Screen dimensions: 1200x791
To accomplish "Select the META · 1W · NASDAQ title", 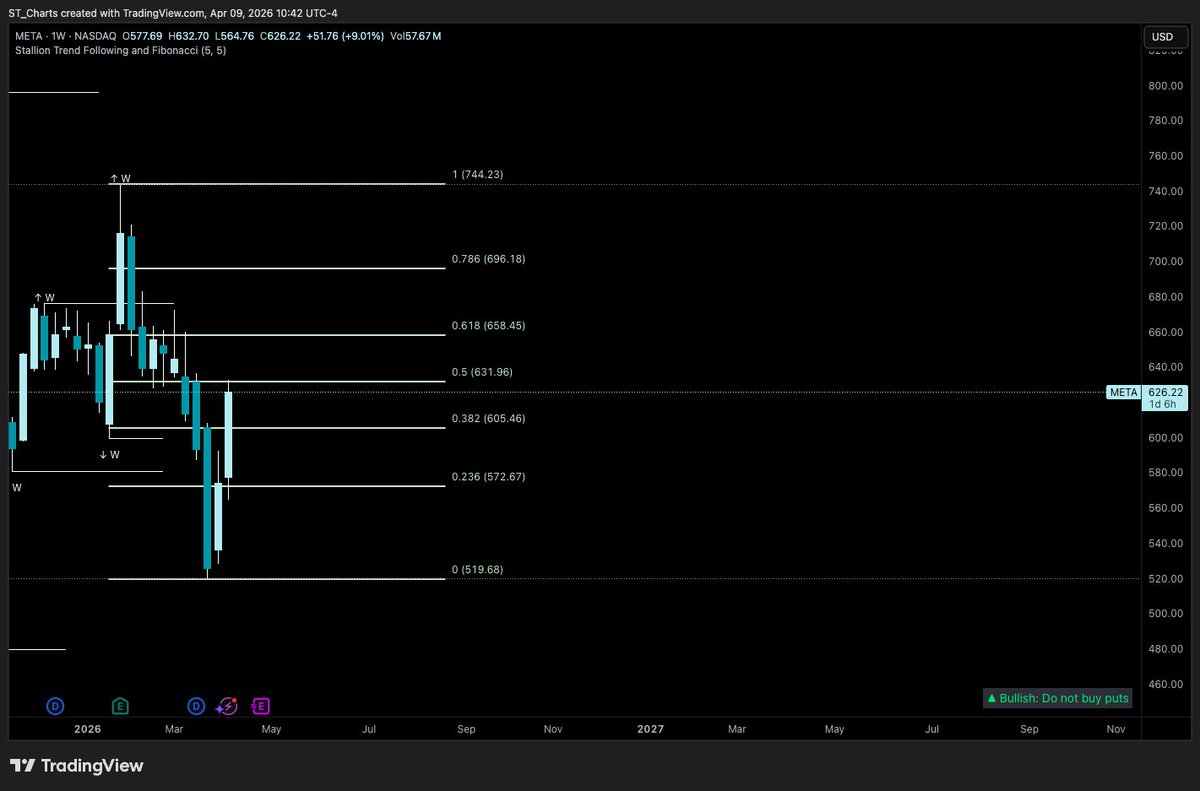I will tap(64, 36).
